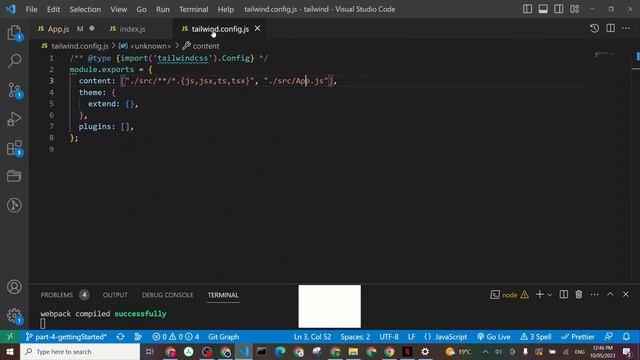Open the Selection menu
640x360 pixels.
click(x=85, y=9)
